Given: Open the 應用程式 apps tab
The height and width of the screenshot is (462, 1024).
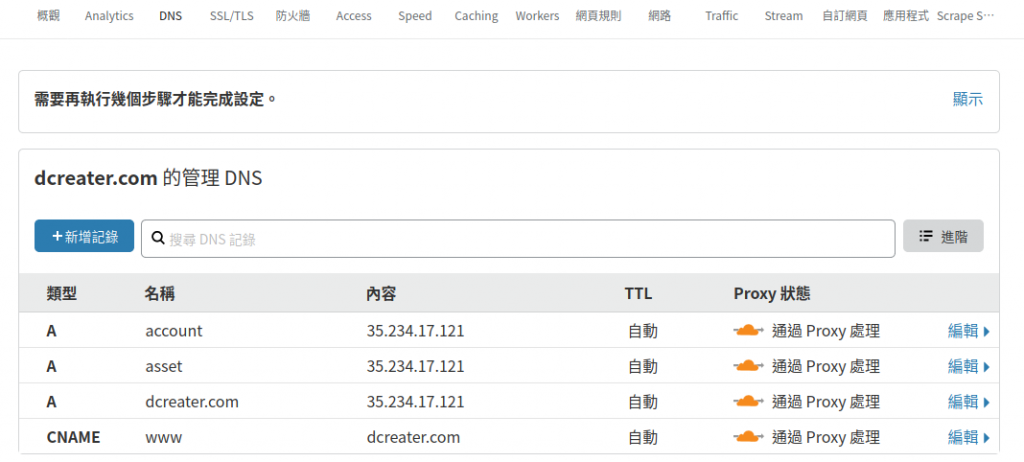Looking at the screenshot, I should (x=906, y=16).
